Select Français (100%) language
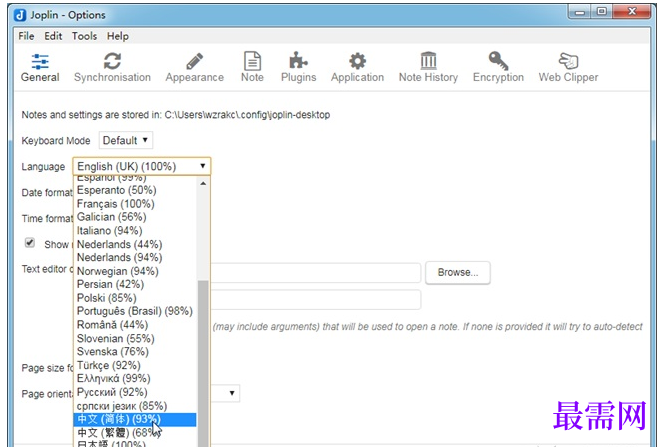Image resolution: width=665 pixels, height=447 pixels. tap(134, 204)
